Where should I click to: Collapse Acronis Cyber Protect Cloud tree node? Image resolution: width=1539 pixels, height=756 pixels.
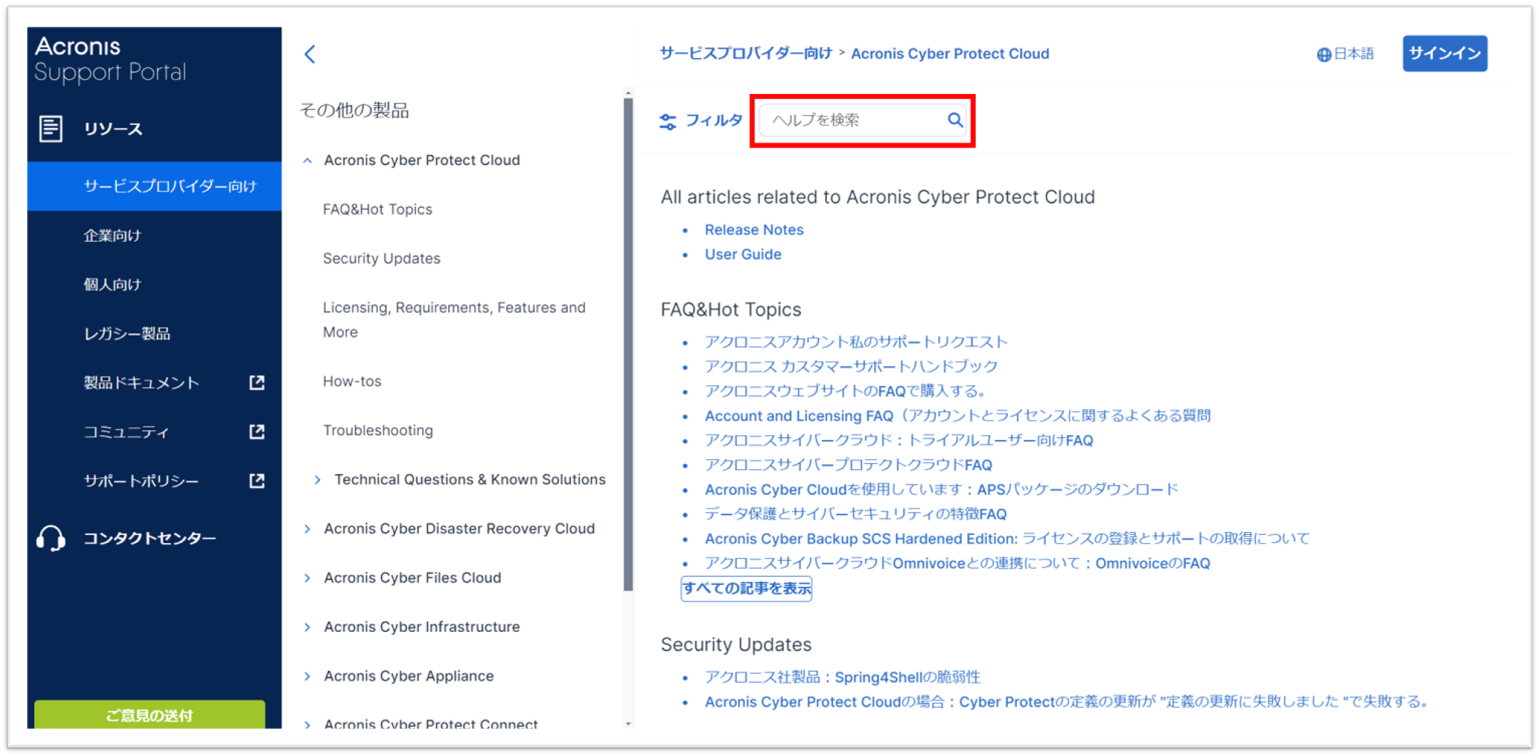(308, 160)
